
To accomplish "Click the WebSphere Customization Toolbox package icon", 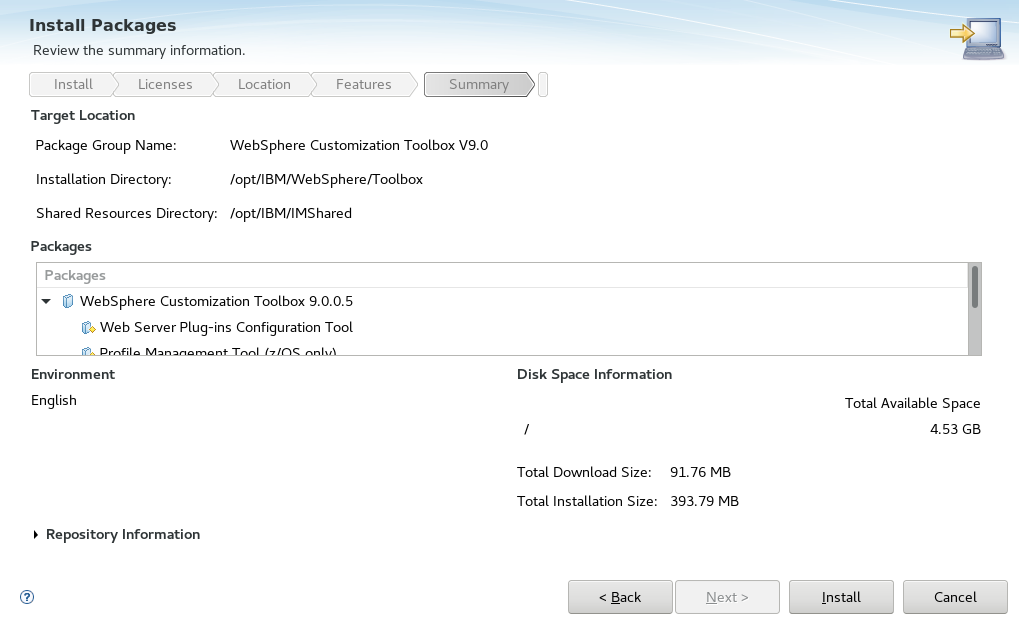I will [68, 301].
